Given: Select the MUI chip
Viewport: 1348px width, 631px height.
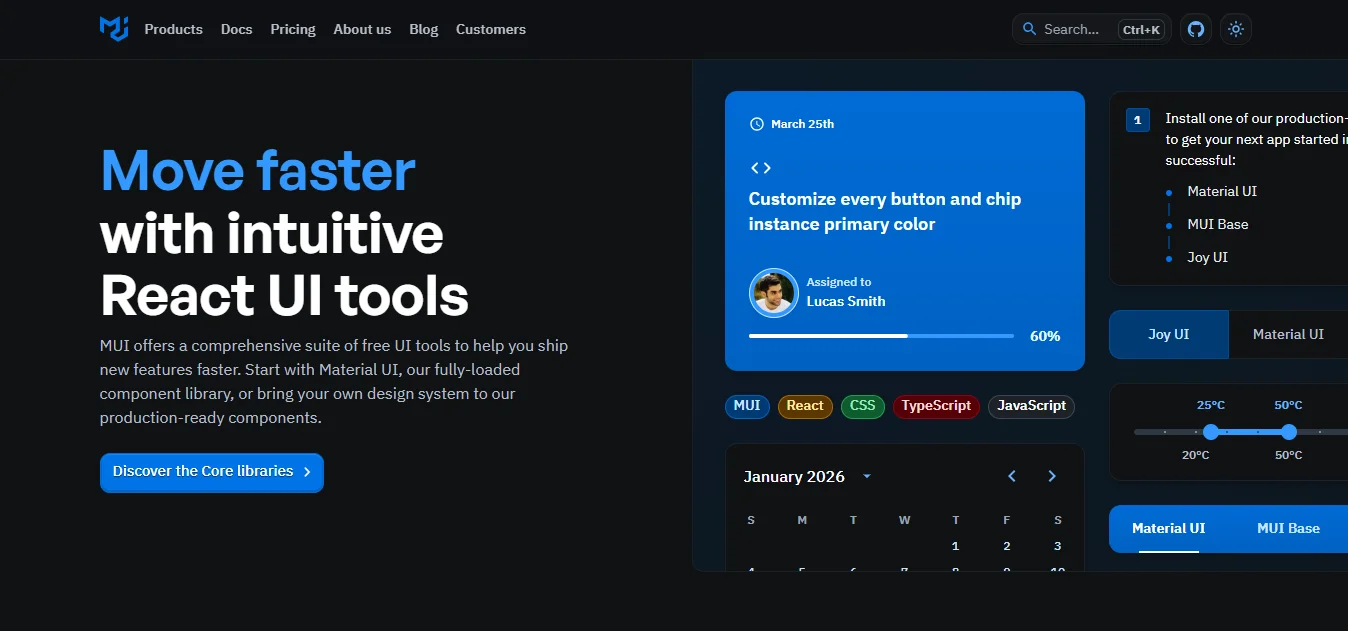Looking at the screenshot, I should (747, 406).
